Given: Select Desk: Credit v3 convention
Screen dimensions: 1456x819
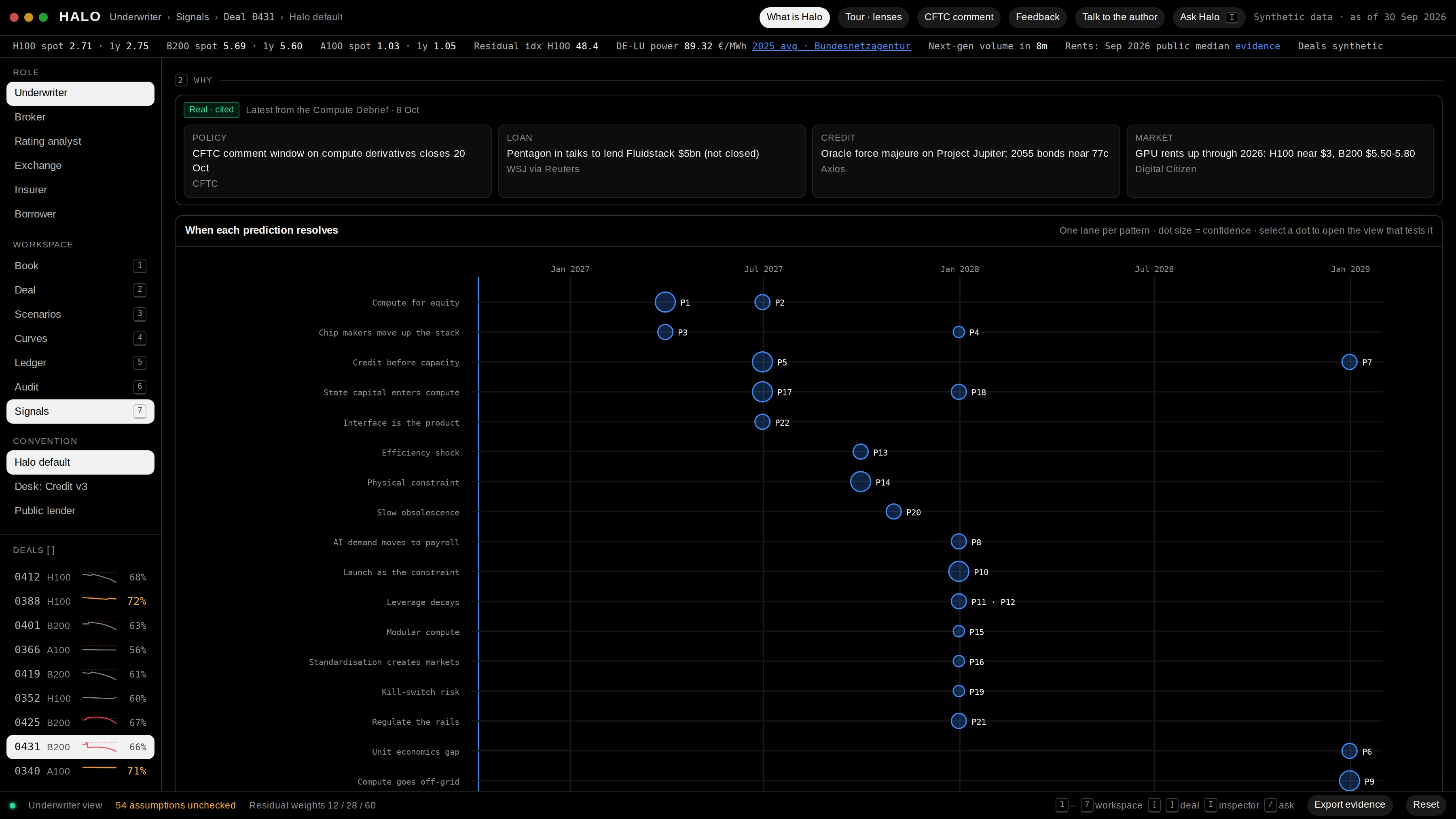Looking at the screenshot, I should pos(80,486).
